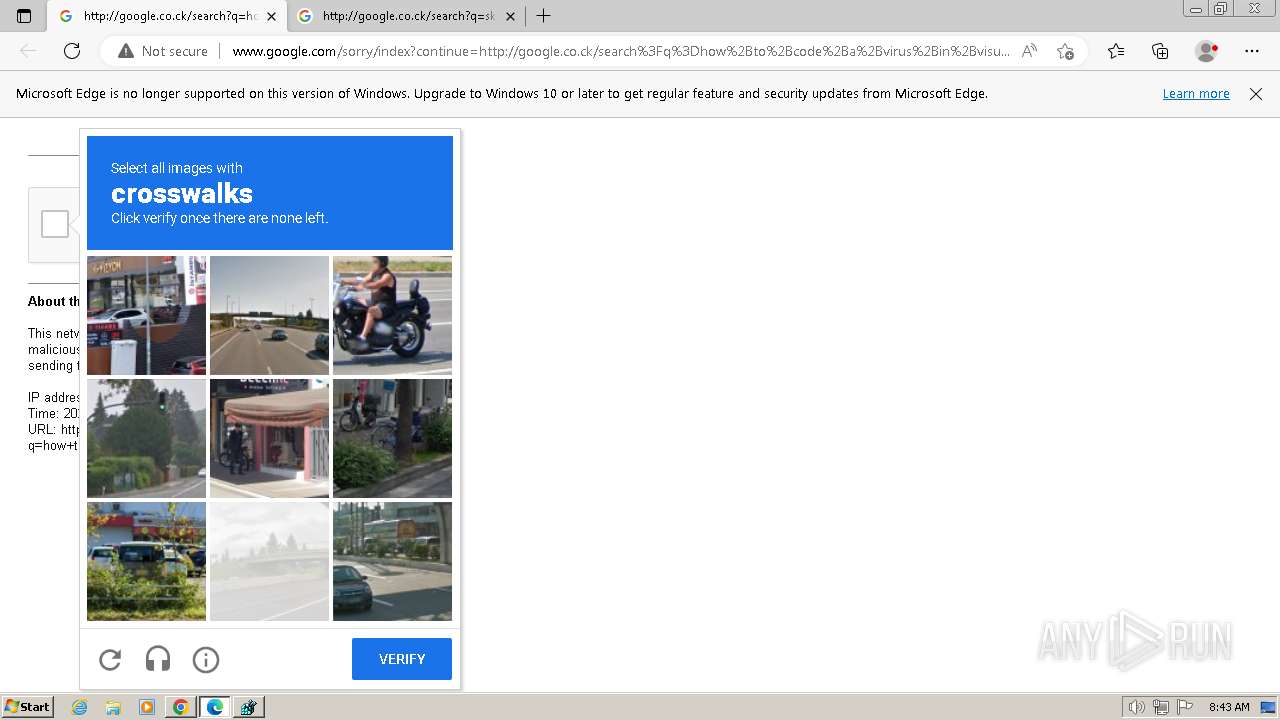Image resolution: width=1280 pixels, height=720 pixels.
Task: Reload the captcha challenge images
Action: (x=110, y=659)
